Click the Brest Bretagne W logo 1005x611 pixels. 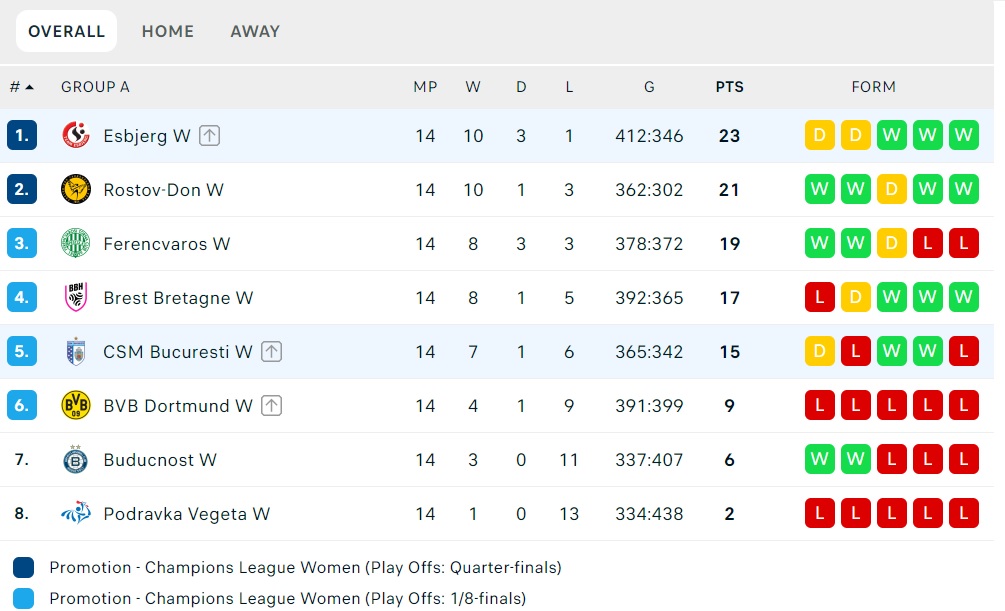tap(76, 298)
